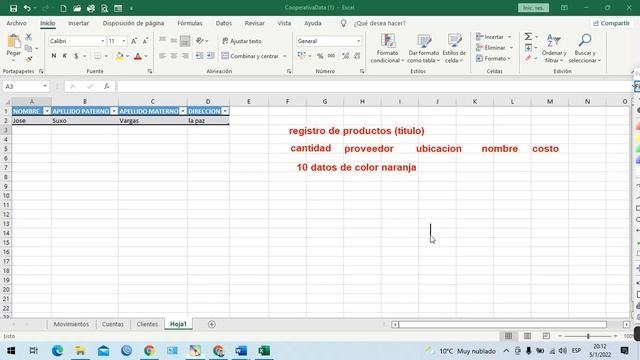Open DIRECCION column filter dropdown
This screenshot has width=640, height=360.
click(225, 111)
